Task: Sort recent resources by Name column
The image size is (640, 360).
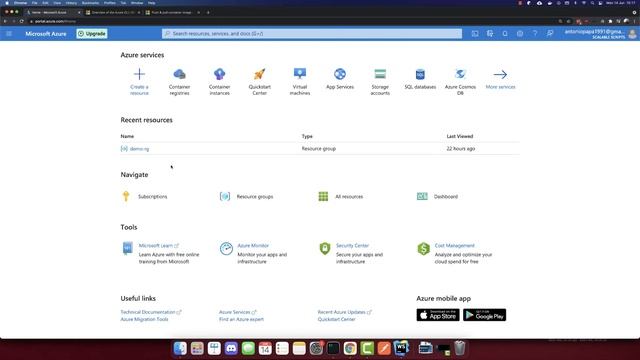Action: pyautogui.click(x=127, y=136)
